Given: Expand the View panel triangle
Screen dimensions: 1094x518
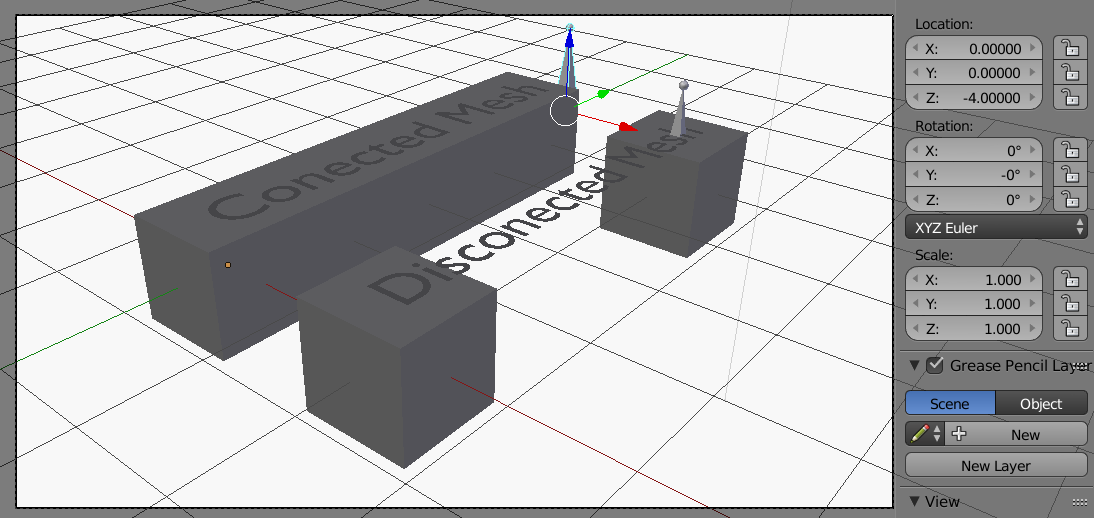Looking at the screenshot, I should click(x=914, y=501).
